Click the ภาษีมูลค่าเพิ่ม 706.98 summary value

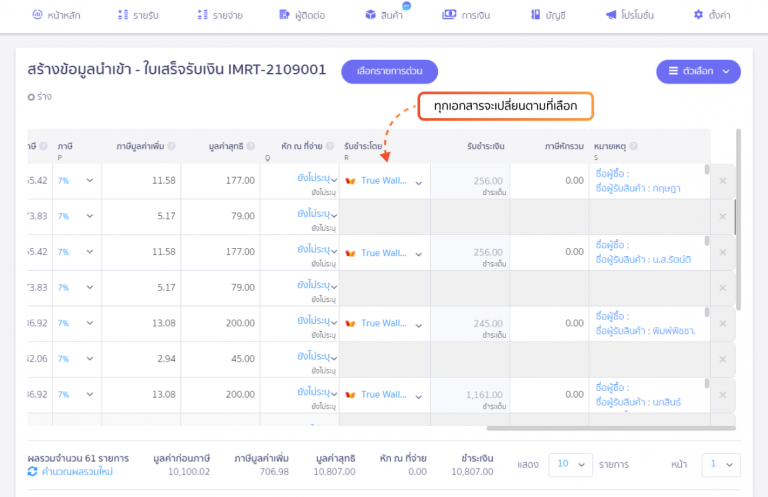point(274,472)
